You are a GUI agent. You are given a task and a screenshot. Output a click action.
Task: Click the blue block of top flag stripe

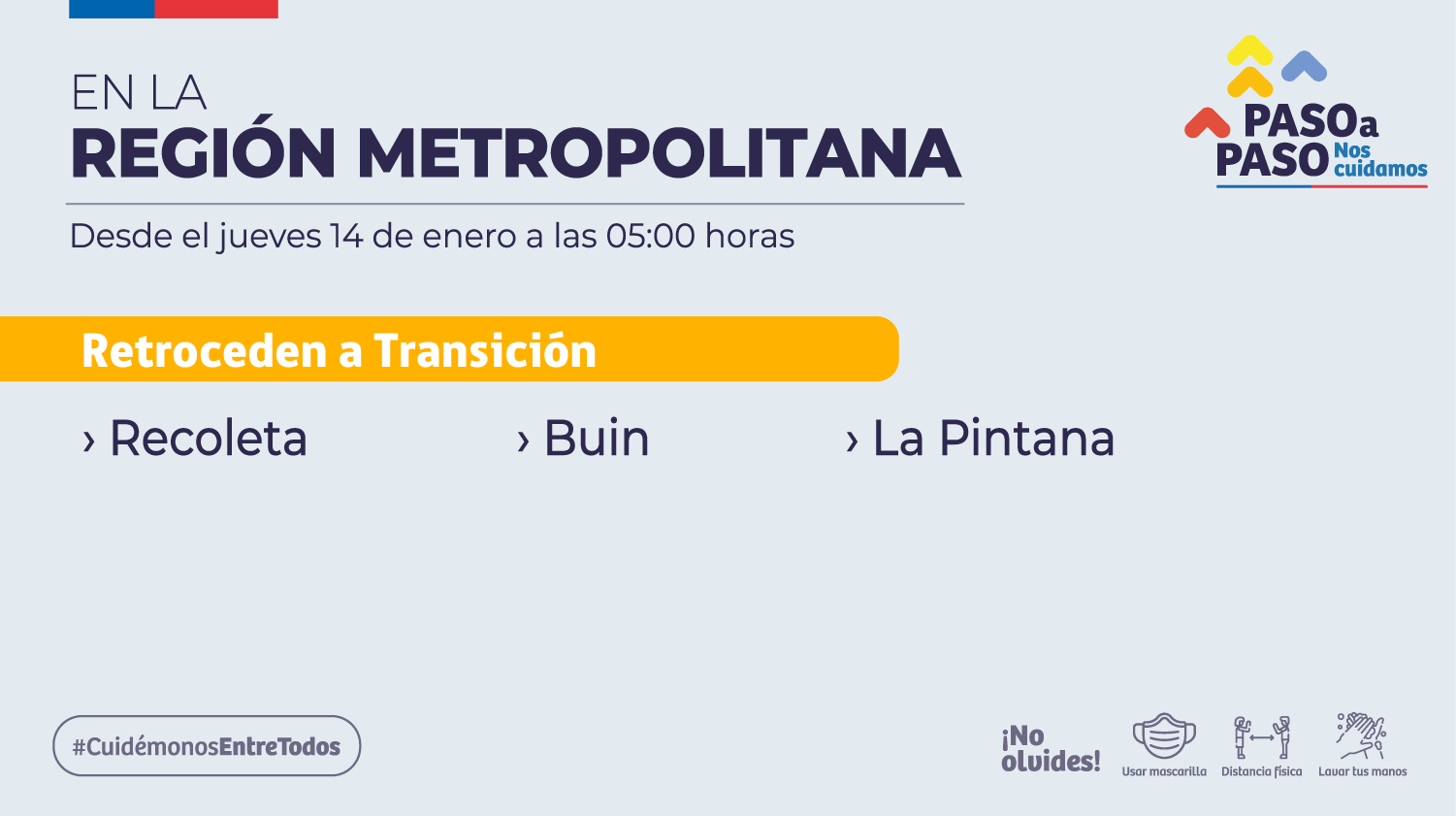[x=112, y=9]
